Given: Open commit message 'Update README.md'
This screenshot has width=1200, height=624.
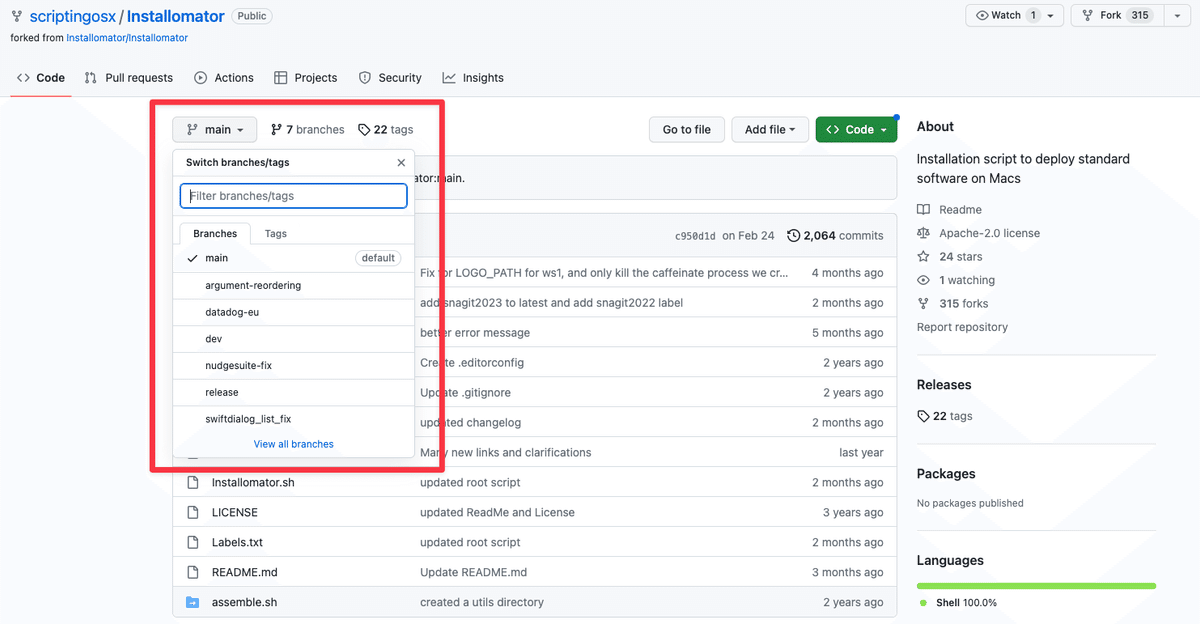Looking at the screenshot, I should click(x=473, y=572).
